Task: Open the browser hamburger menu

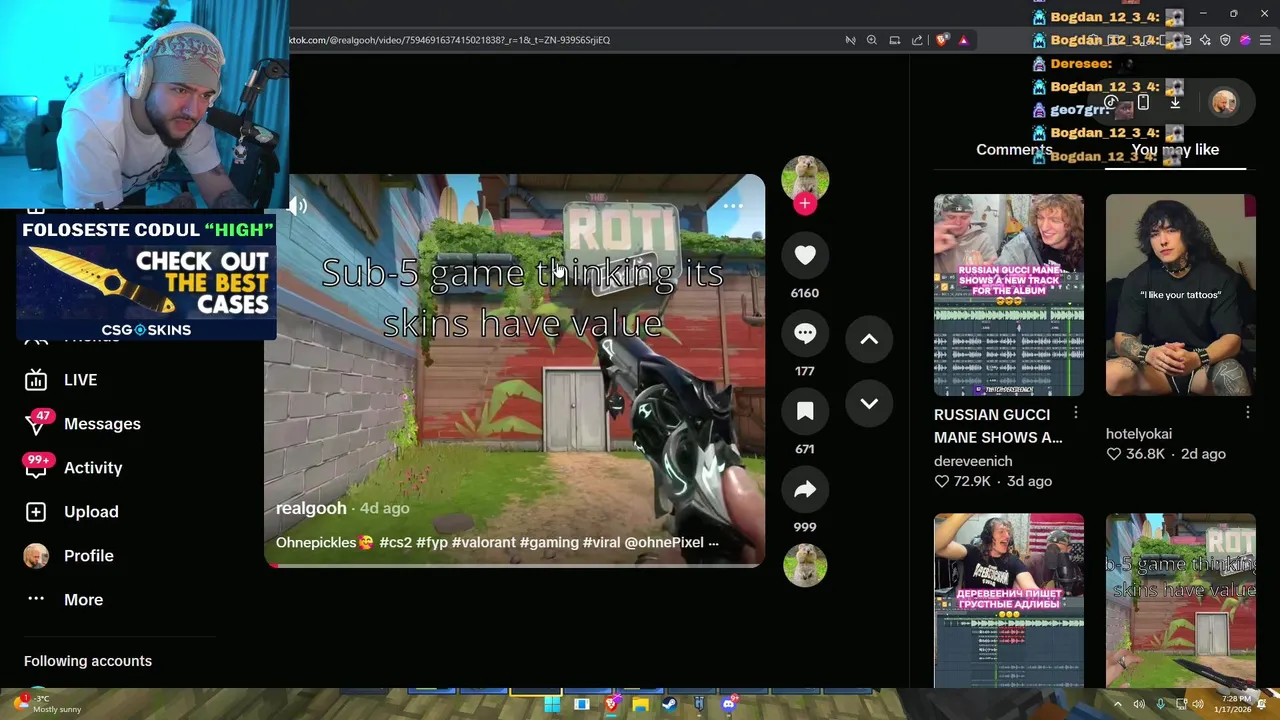Action: 1267,40
